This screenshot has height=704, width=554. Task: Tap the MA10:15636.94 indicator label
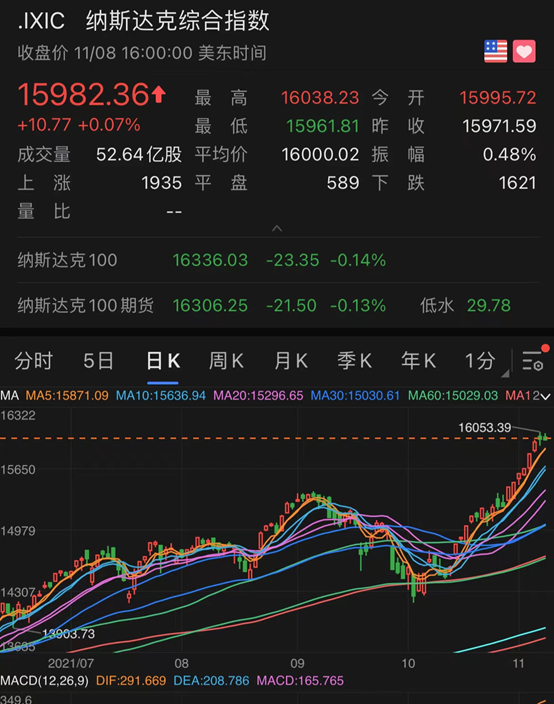tap(161, 396)
